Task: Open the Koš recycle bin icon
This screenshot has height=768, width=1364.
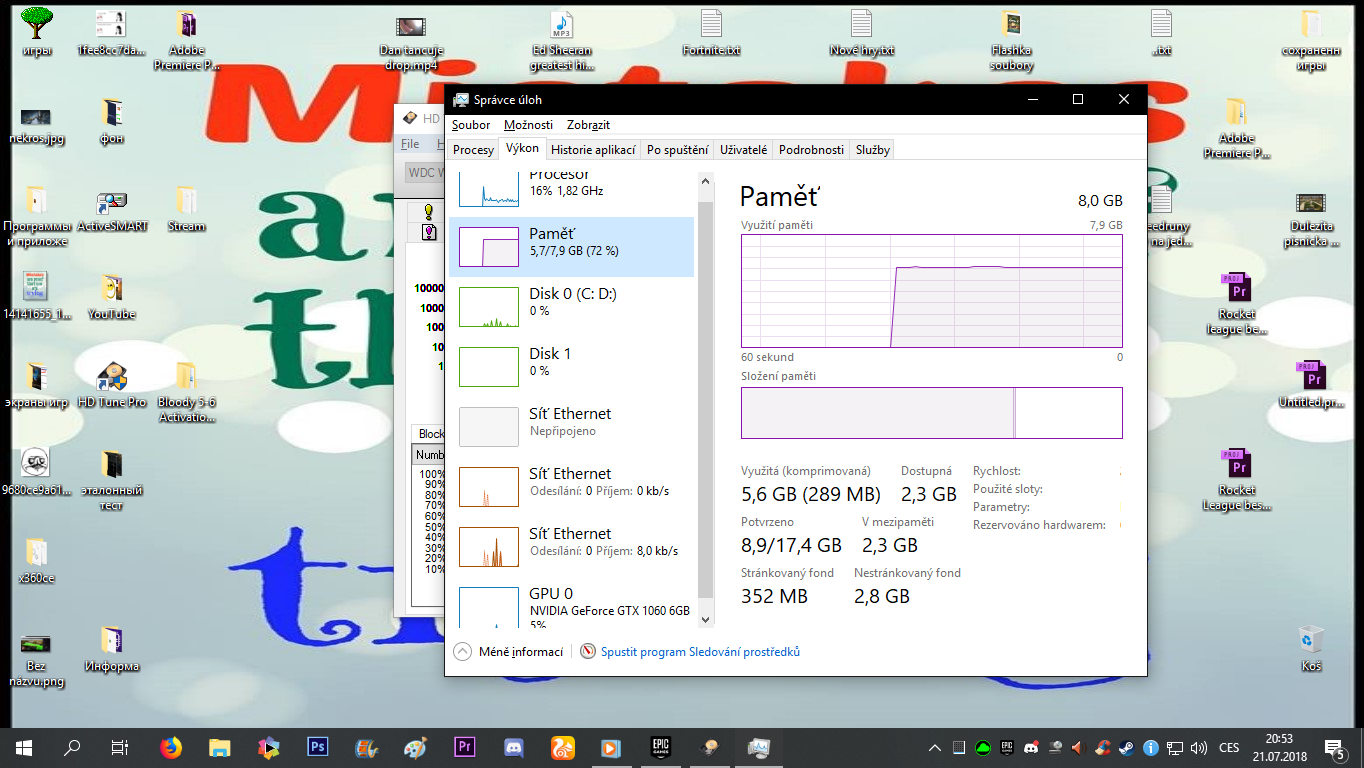Action: pyautogui.click(x=1311, y=646)
